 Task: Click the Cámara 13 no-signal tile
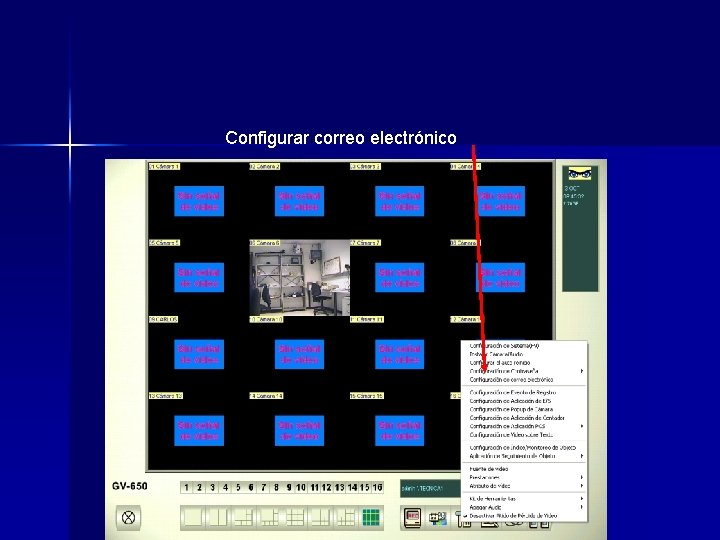click(199, 431)
